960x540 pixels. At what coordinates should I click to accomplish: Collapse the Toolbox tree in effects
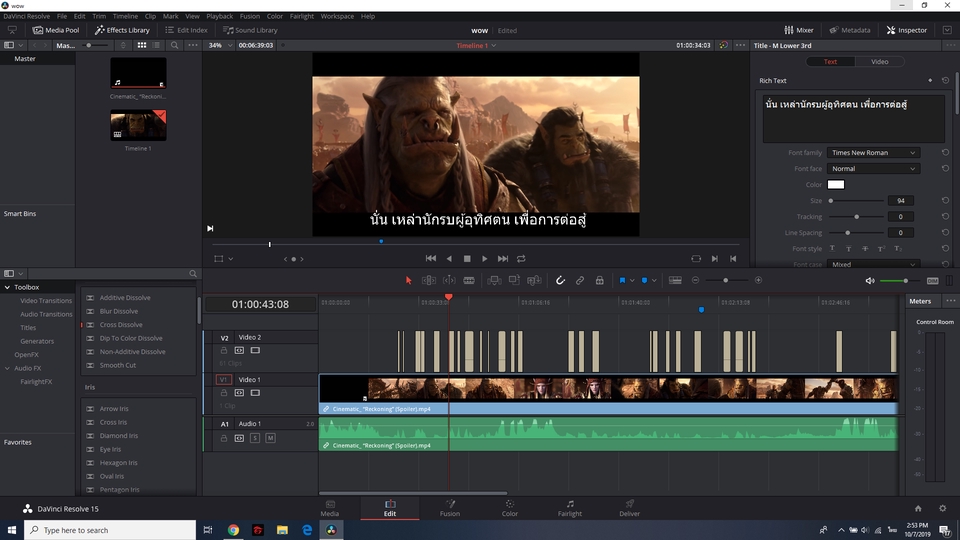pos(8,287)
